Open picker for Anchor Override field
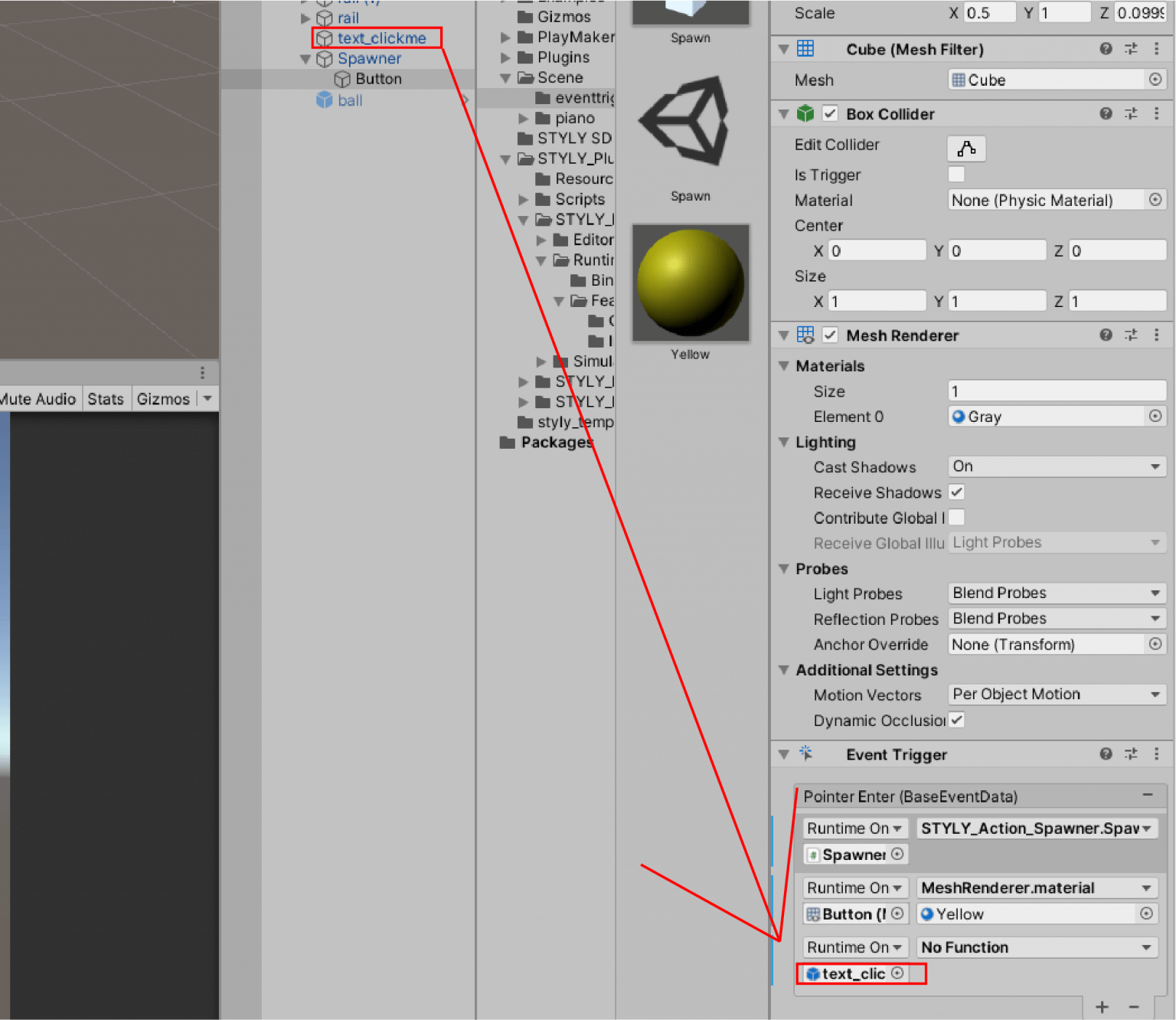Screen dimensions: 1176x1020 (1155, 644)
